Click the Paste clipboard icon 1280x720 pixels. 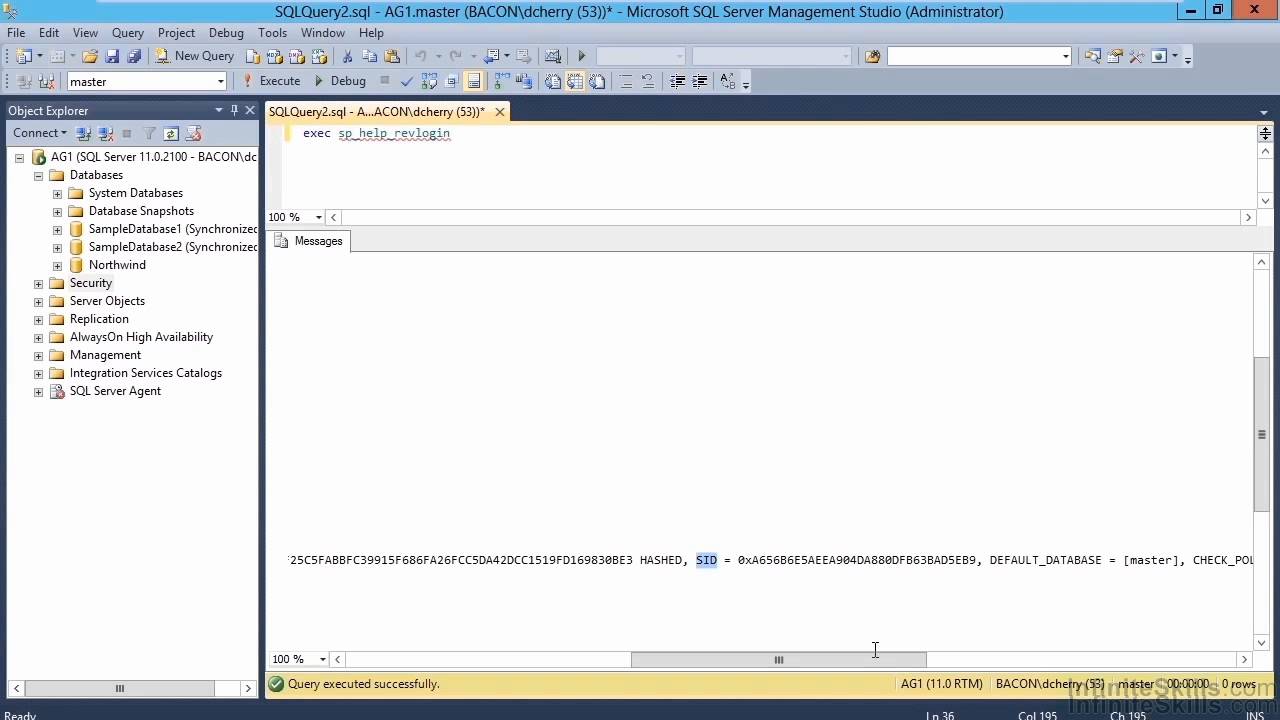(x=392, y=56)
